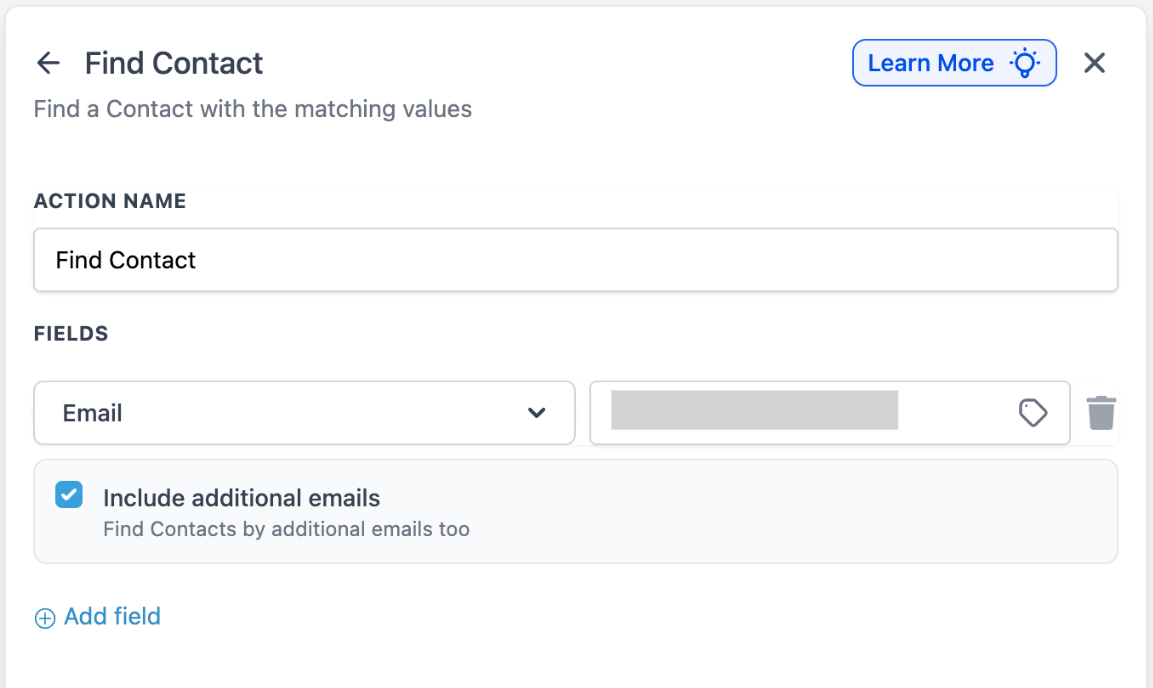The width and height of the screenshot is (1153, 688).
Task: Click the lightbulb icon in Learn More
Action: [1025, 63]
